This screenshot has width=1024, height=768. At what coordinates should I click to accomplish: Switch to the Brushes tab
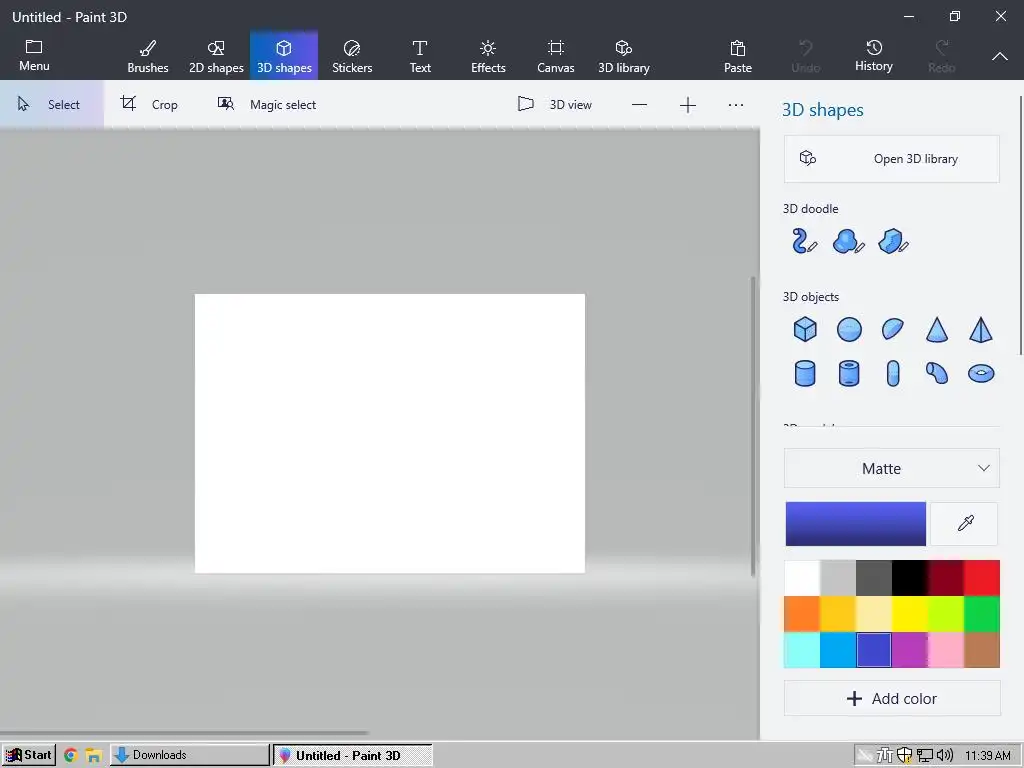[148, 56]
